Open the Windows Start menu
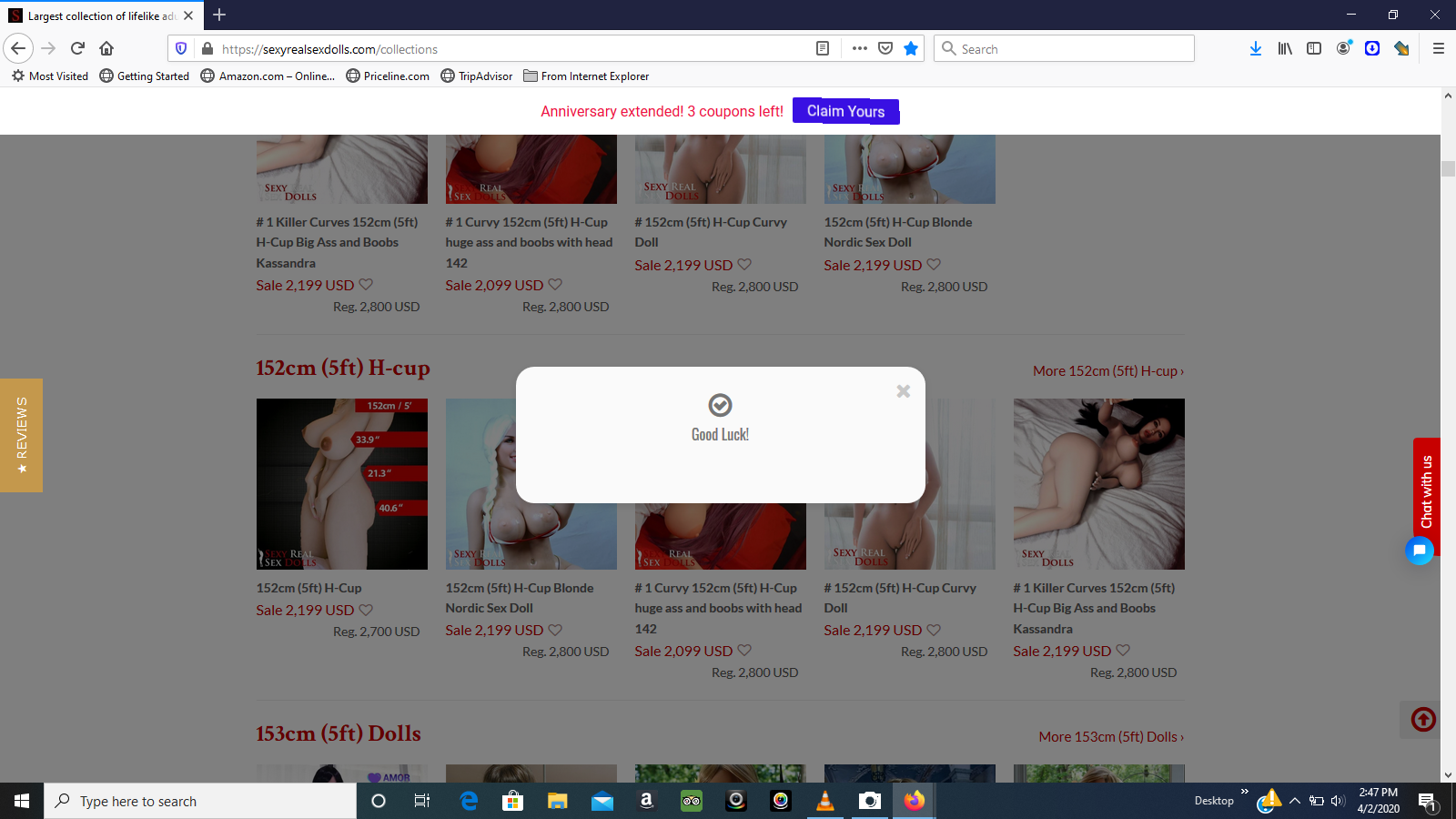The image size is (1456, 819). [22, 801]
